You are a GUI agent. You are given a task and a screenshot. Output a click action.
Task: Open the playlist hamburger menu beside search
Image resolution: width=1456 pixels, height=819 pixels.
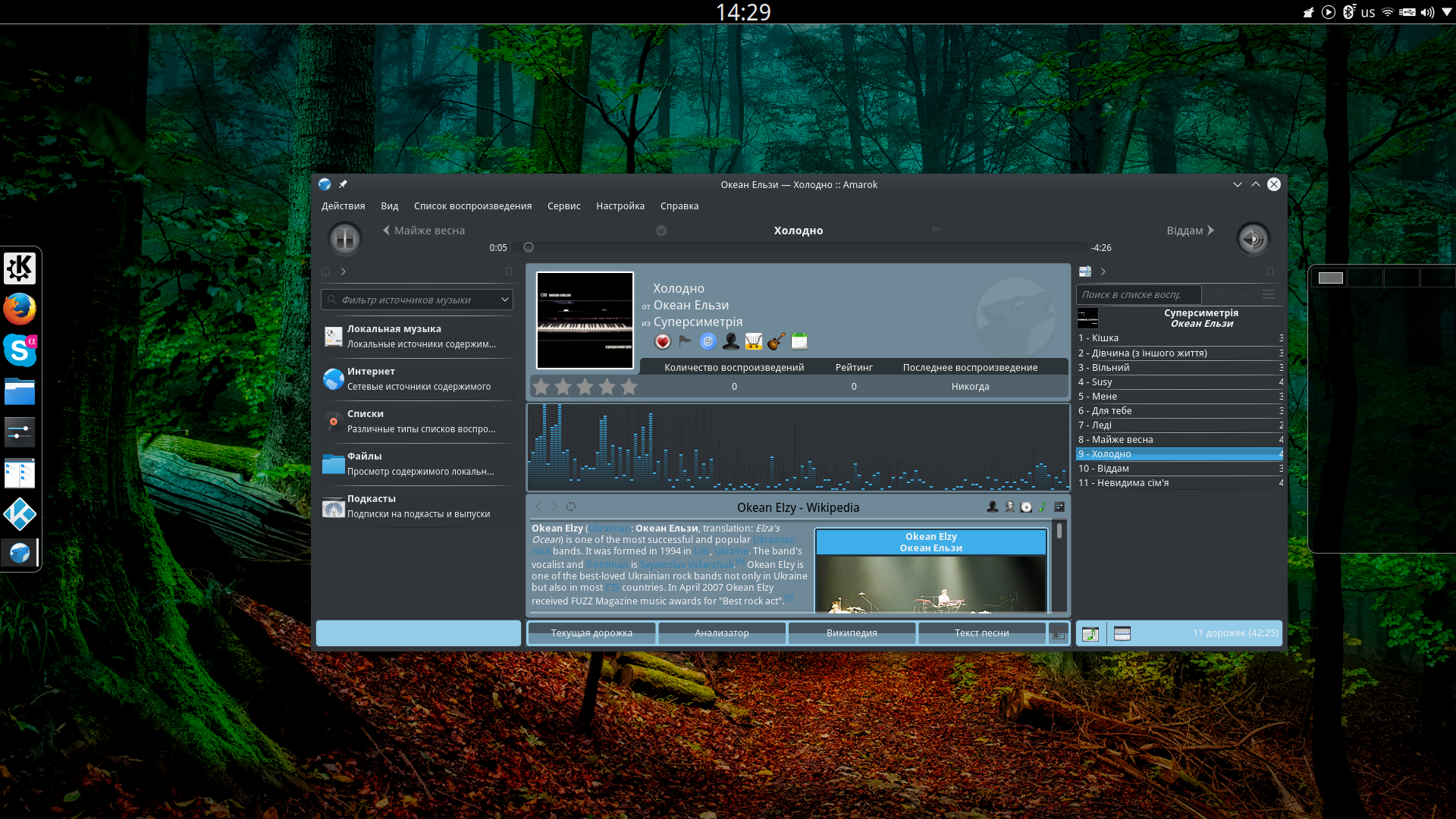coord(1269,294)
